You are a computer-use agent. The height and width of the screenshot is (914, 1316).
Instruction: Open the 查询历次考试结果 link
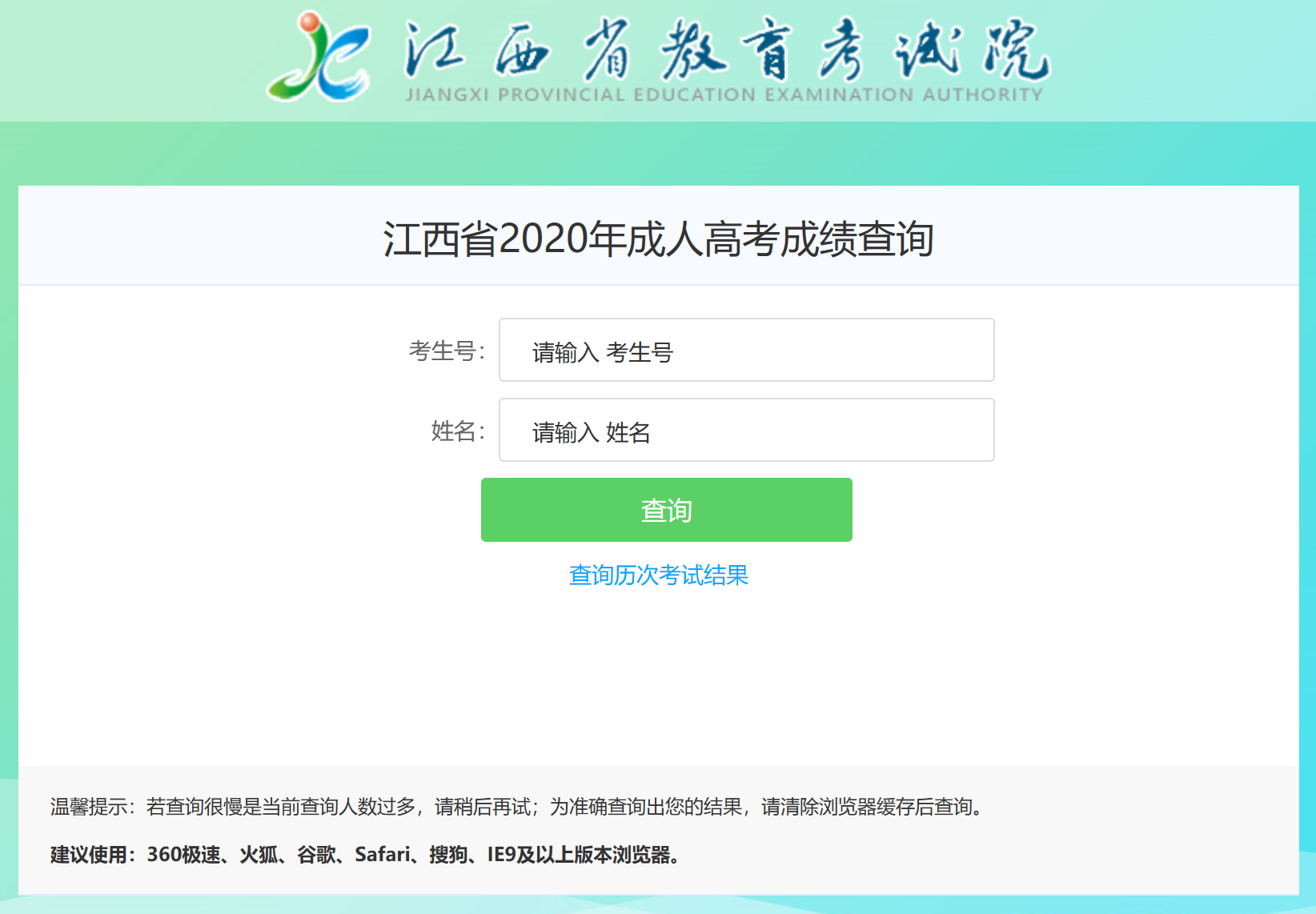click(658, 575)
